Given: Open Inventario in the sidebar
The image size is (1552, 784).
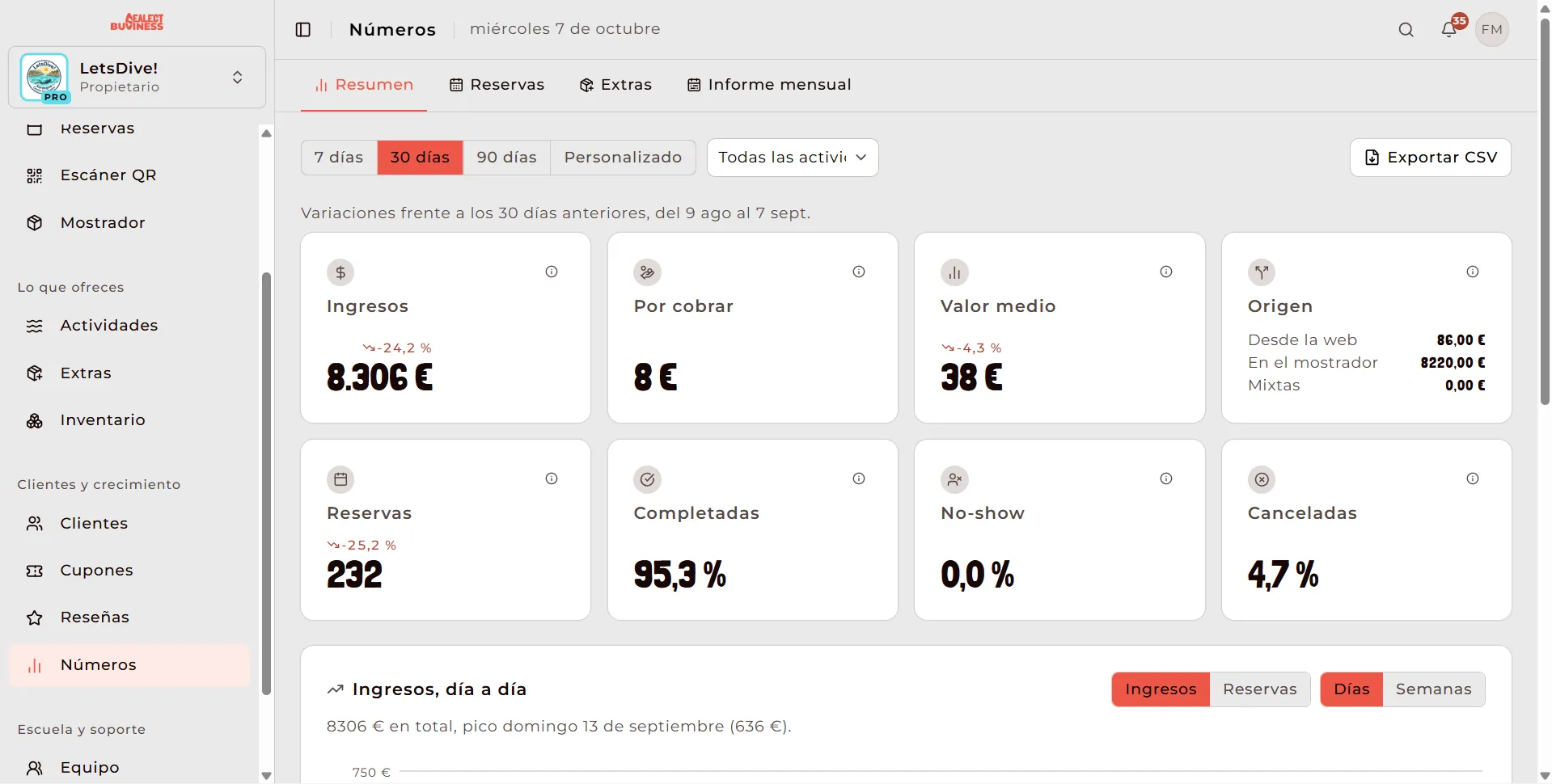Looking at the screenshot, I should 129,420.
